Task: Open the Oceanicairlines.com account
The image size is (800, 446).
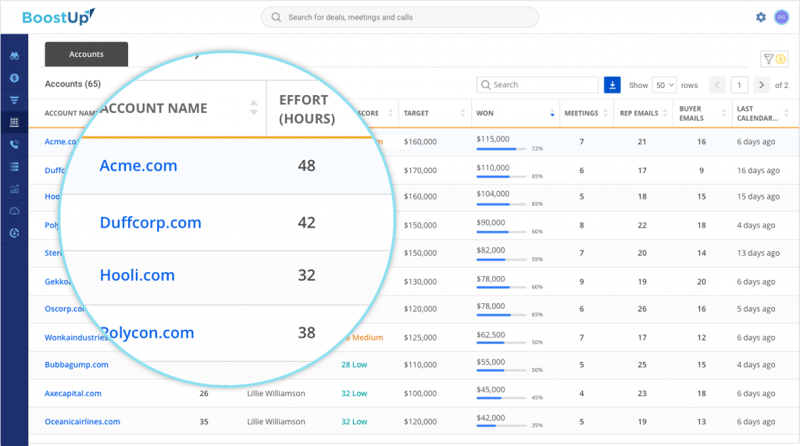Action: 82,422
